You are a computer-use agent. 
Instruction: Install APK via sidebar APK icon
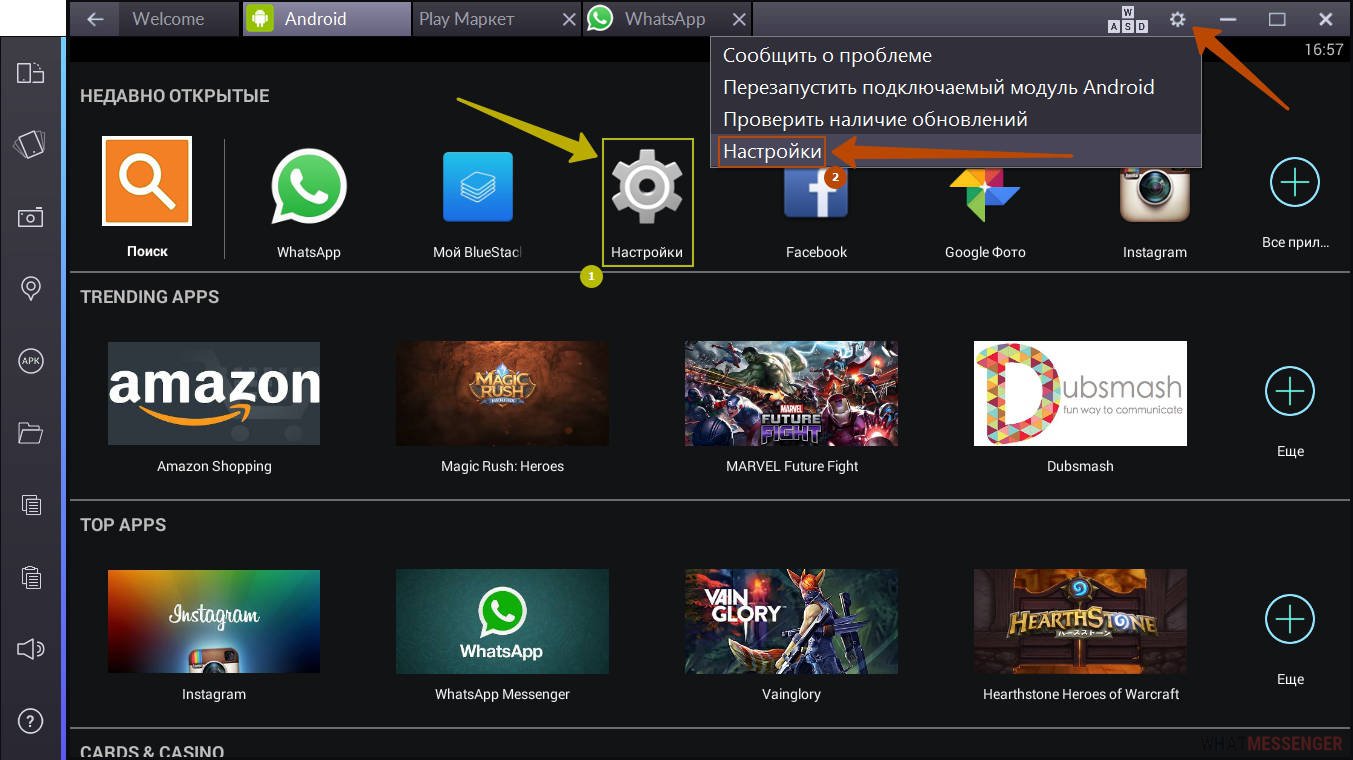[x=31, y=361]
